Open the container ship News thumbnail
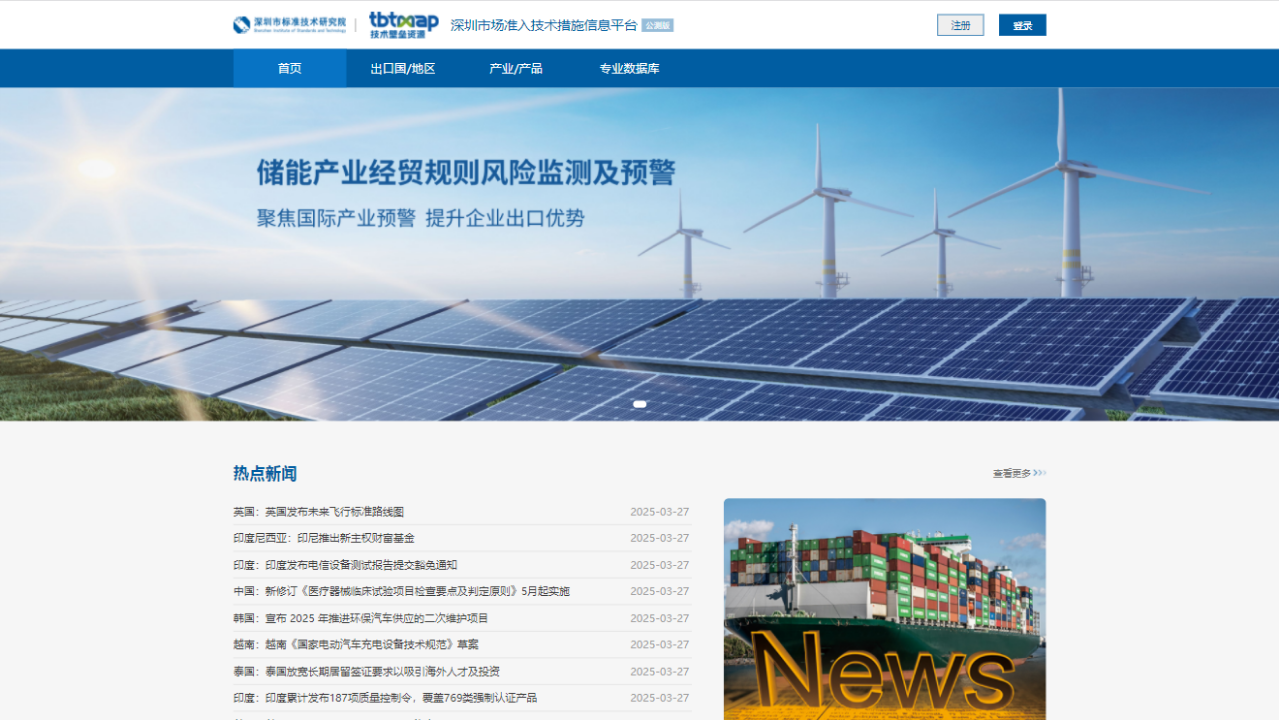 click(x=884, y=608)
